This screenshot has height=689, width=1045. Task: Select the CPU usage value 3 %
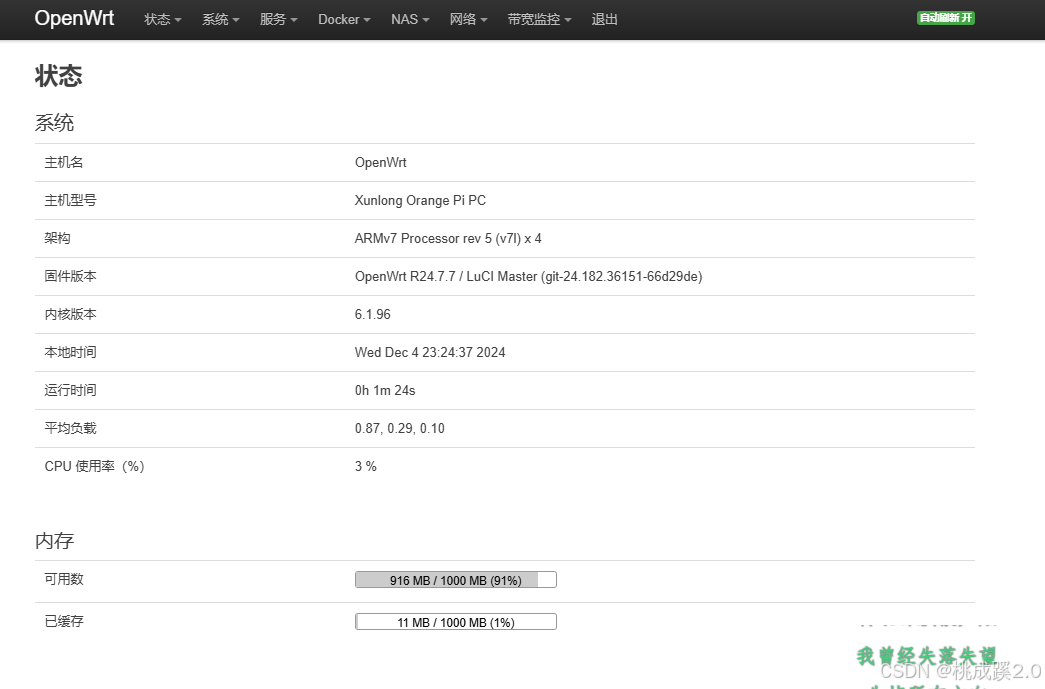(x=365, y=466)
